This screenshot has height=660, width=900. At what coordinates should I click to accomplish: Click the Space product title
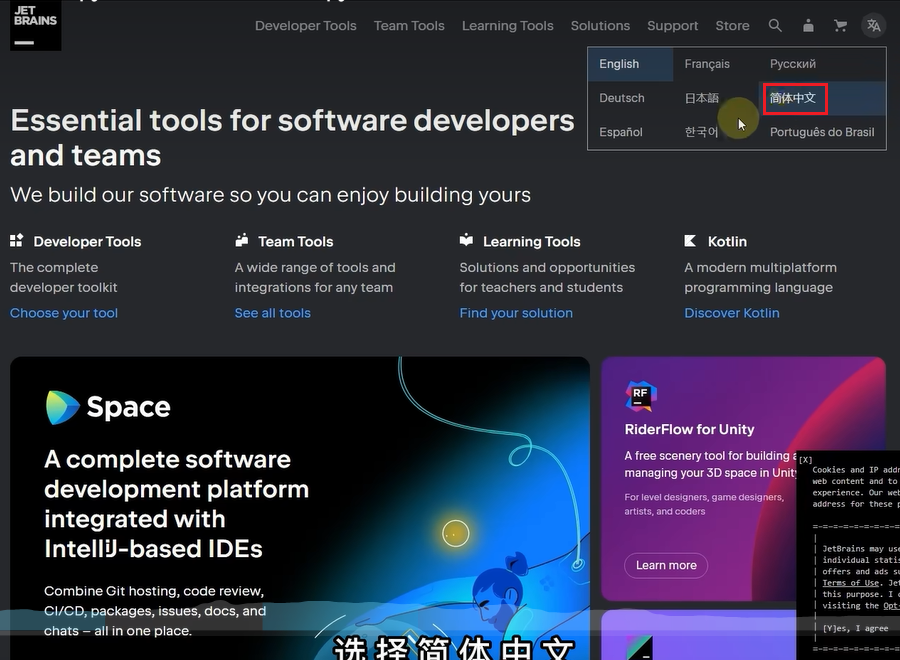click(129, 407)
